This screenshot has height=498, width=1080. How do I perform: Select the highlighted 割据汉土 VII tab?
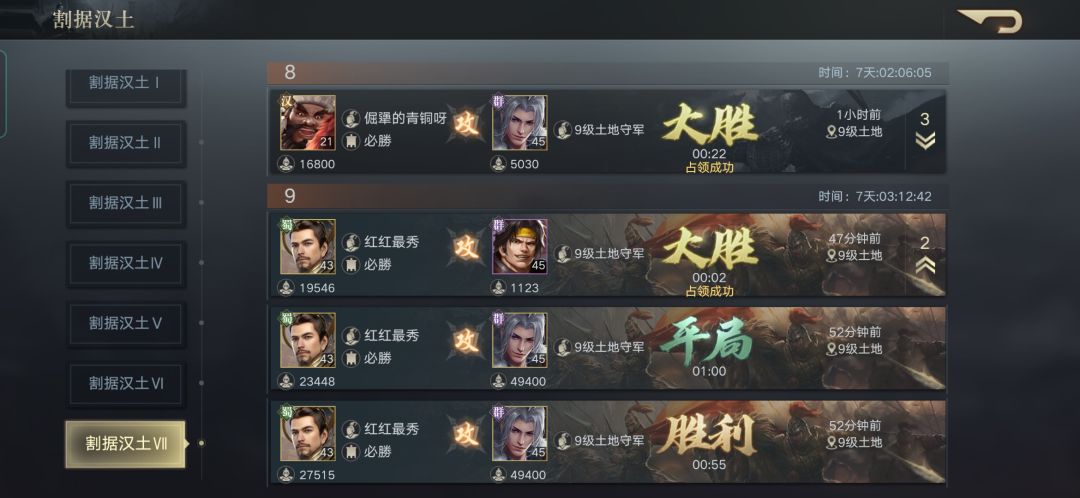pos(125,444)
